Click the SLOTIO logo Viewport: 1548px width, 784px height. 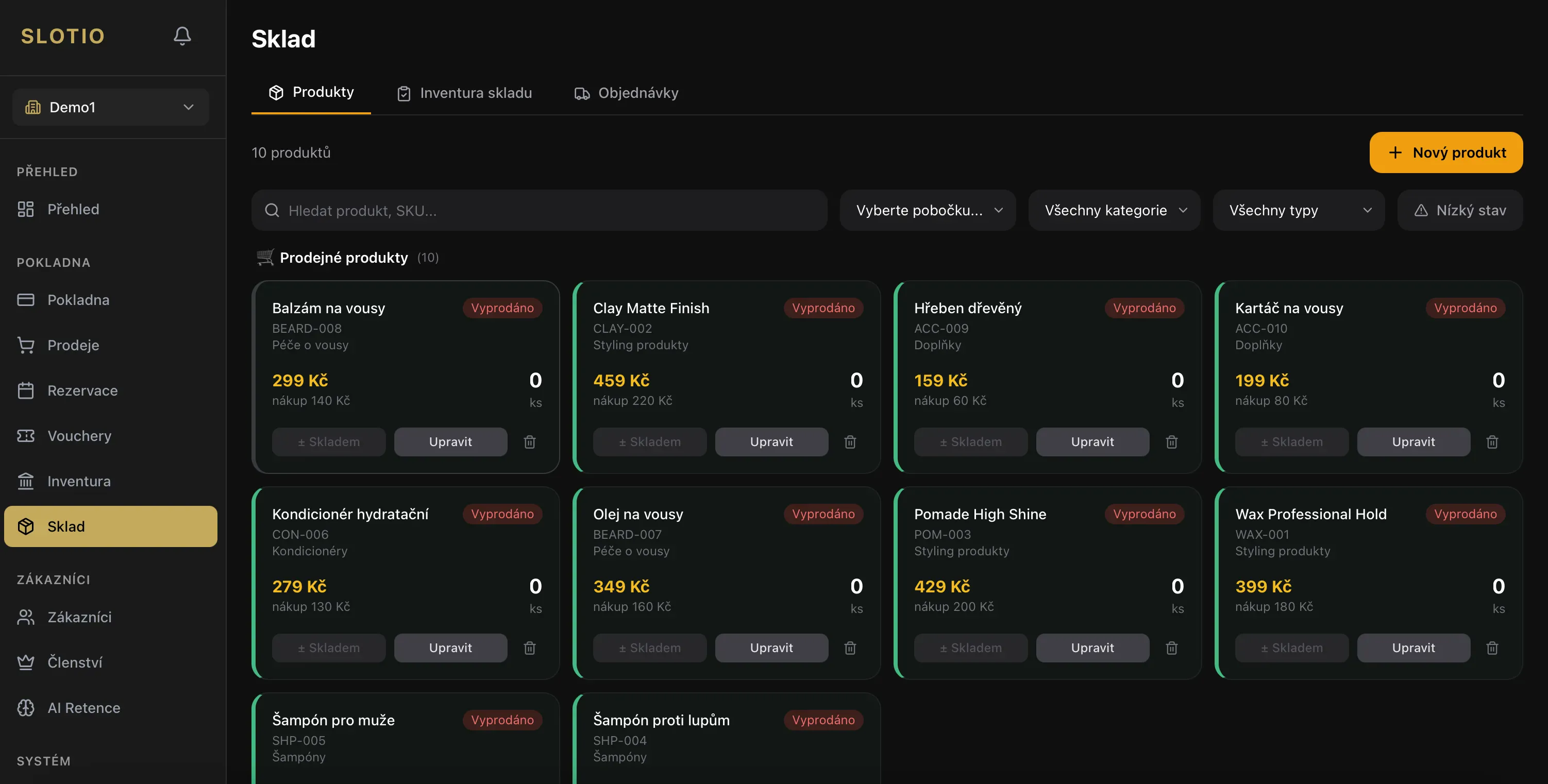click(63, 36)
